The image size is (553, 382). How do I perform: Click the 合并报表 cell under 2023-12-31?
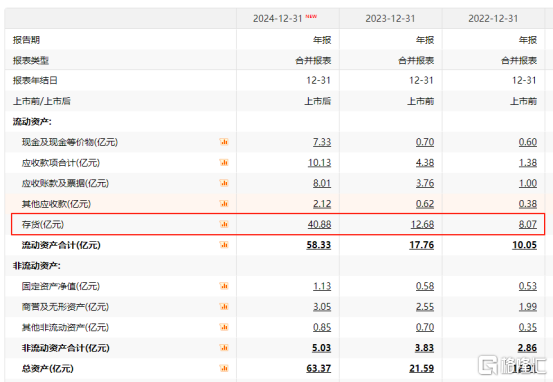pyautogui.click(x=416, y=60)
